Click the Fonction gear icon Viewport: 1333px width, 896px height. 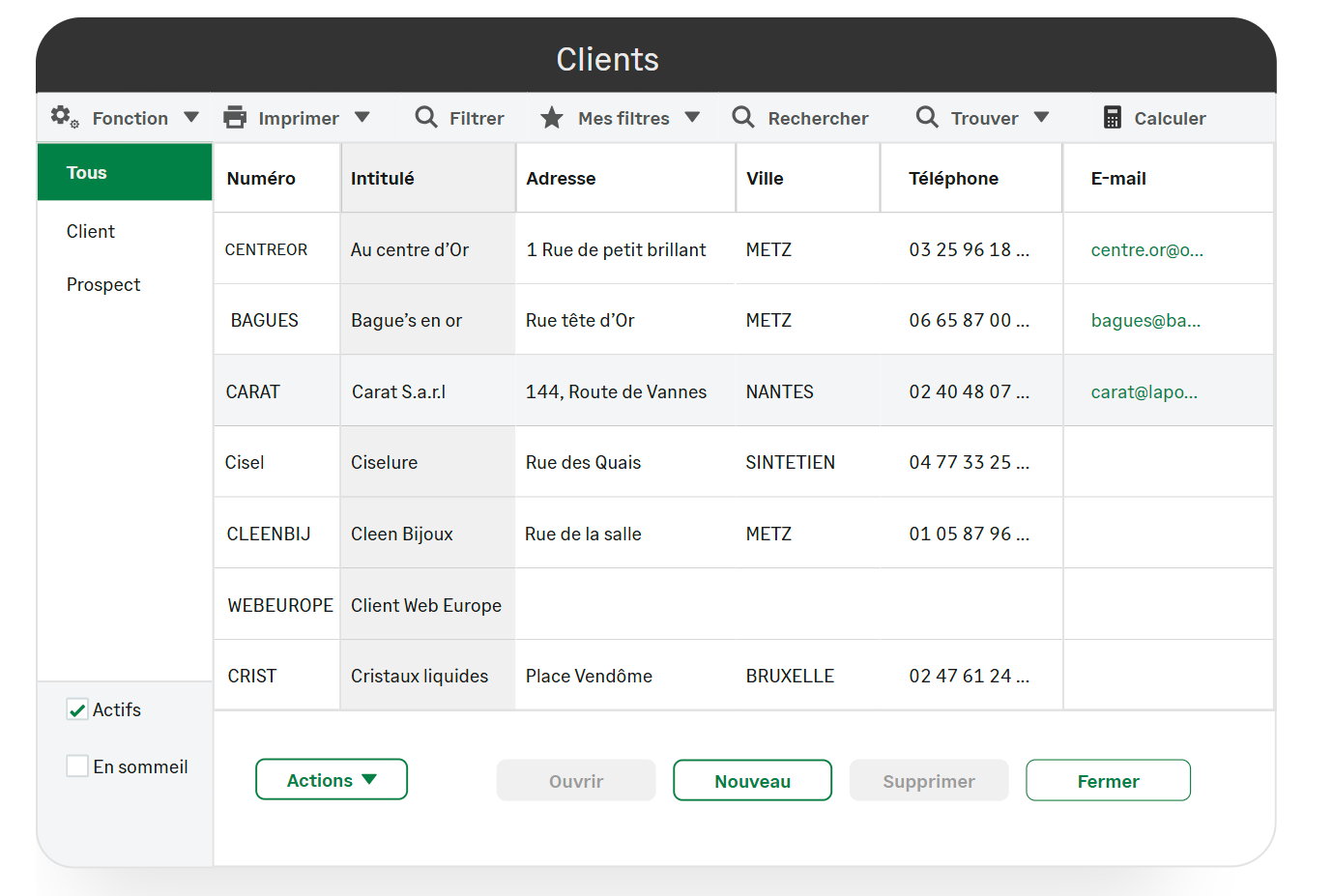tap(64, 117)
